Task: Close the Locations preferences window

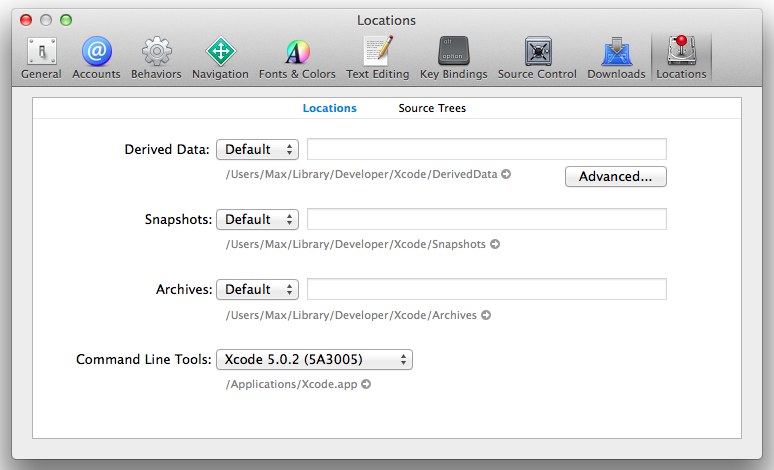Action: click(26, 20)
